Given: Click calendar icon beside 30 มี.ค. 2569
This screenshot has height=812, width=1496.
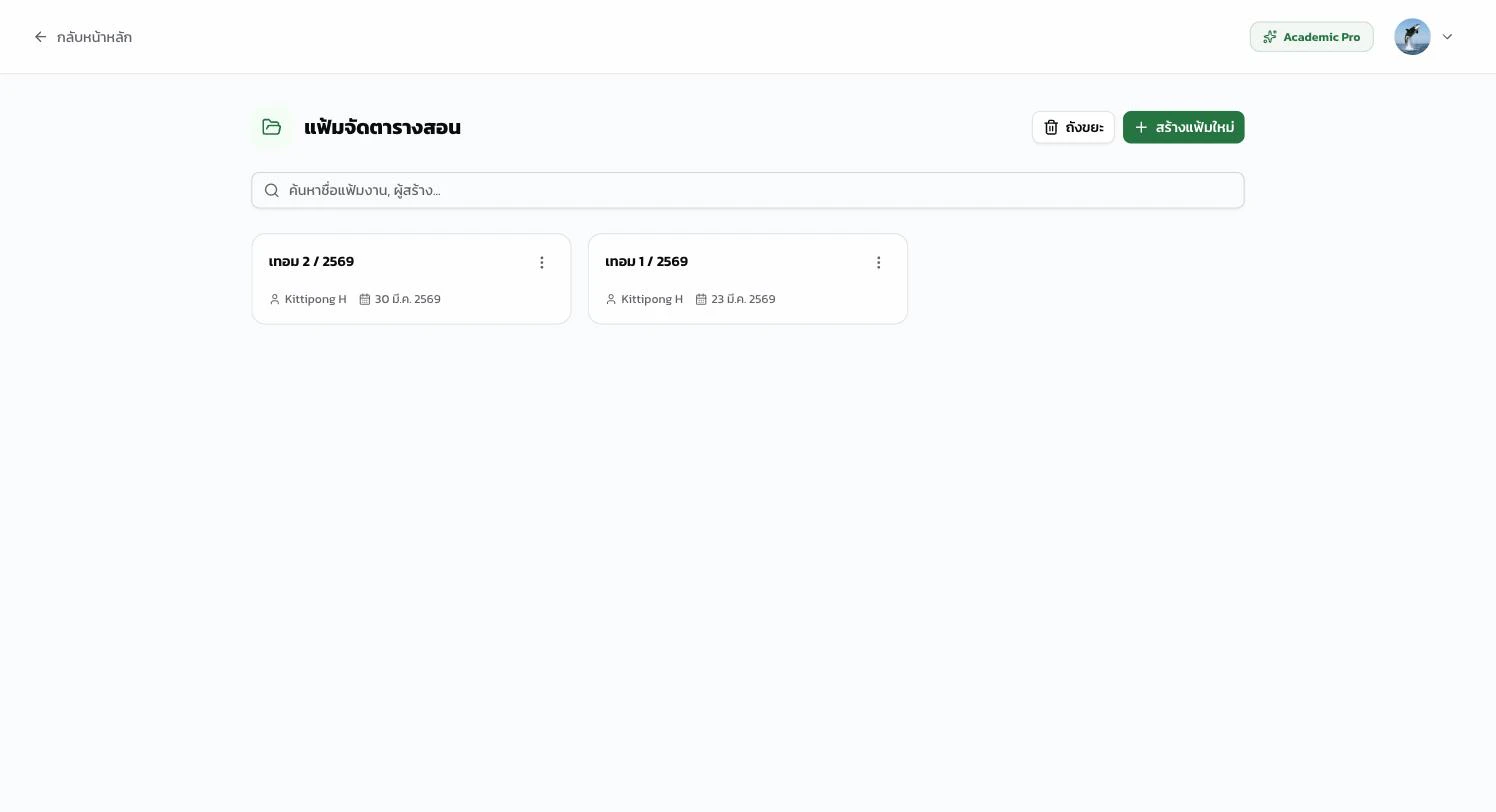Looking at the screenshot, I should coord(365,299).
